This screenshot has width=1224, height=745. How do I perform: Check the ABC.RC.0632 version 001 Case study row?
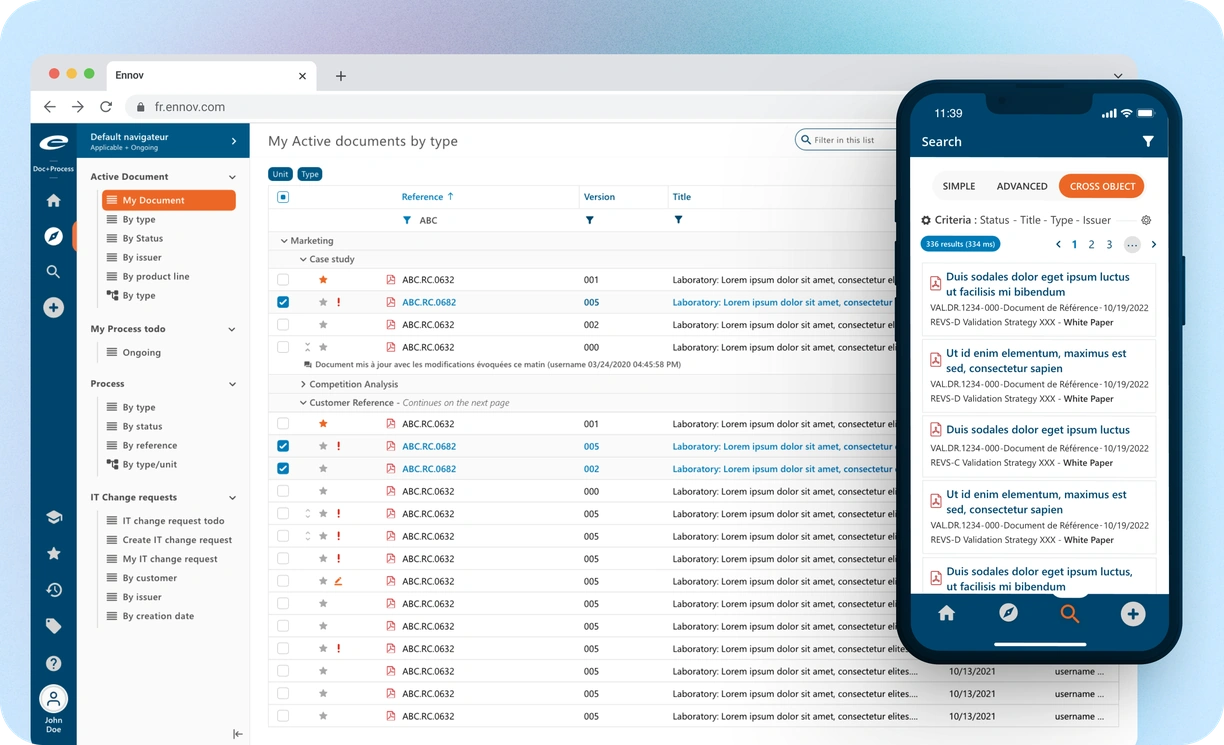[283, 280]
